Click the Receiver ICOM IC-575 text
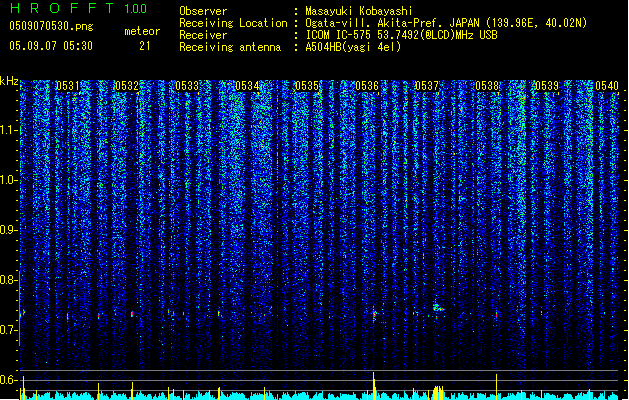629x400 pixels. 401,35
